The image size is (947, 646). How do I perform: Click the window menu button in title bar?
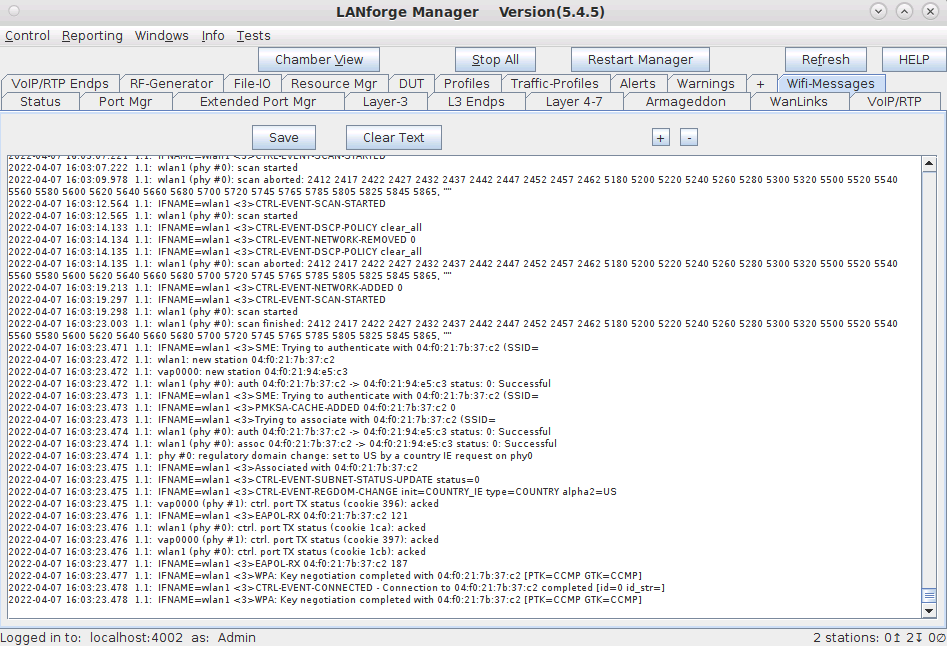pyautogui.click(x=14, y=11)
